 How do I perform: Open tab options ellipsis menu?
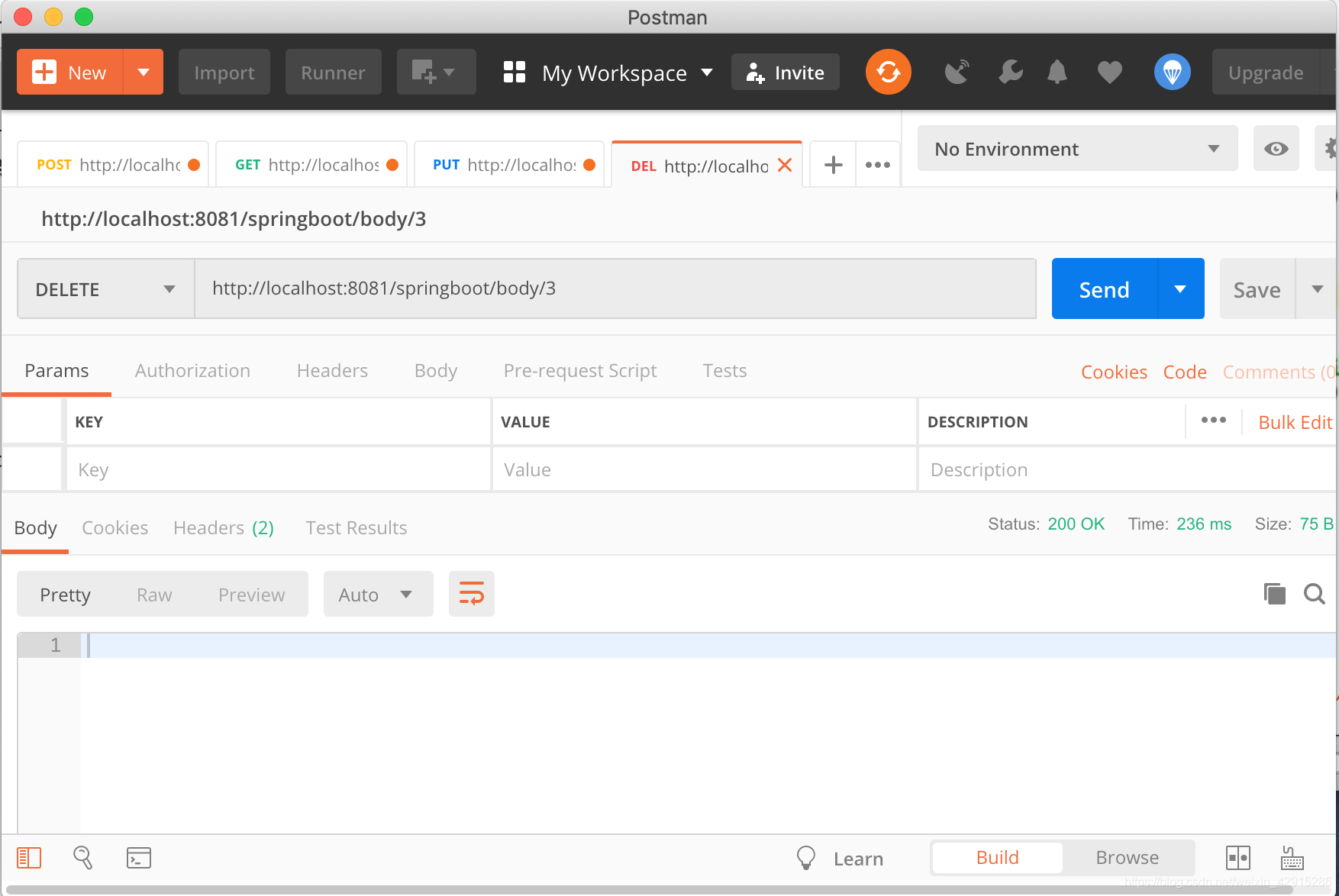point(878,165)
